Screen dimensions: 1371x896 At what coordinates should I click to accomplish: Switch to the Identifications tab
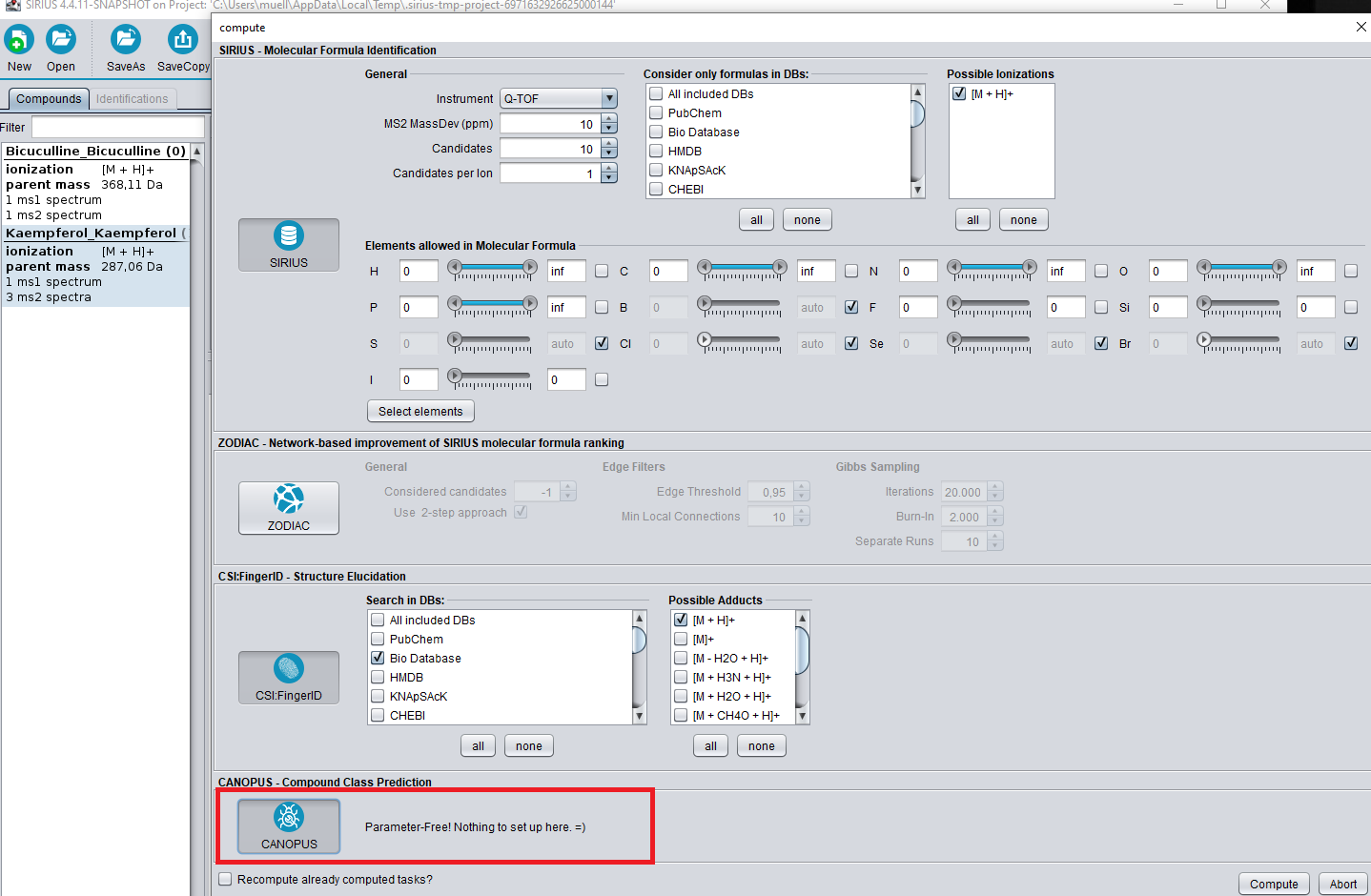tap(132, 99)
